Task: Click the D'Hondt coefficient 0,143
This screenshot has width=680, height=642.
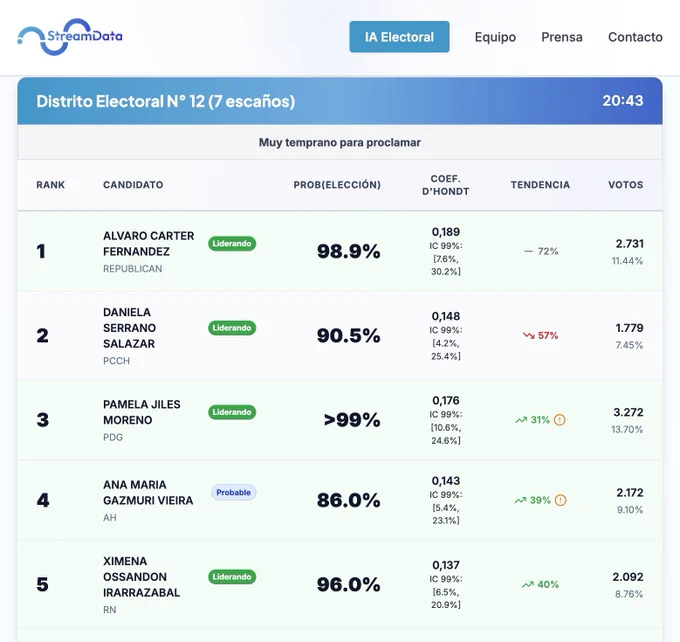Action: [445, 481]
